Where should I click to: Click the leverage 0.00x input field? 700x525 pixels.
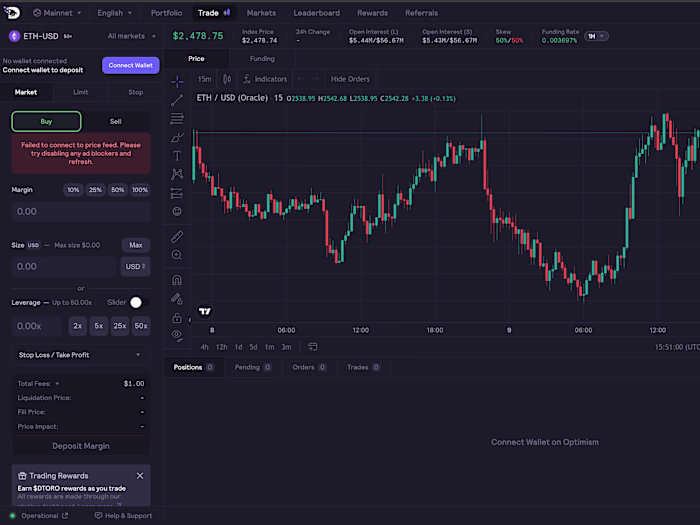tap(37, 326)
